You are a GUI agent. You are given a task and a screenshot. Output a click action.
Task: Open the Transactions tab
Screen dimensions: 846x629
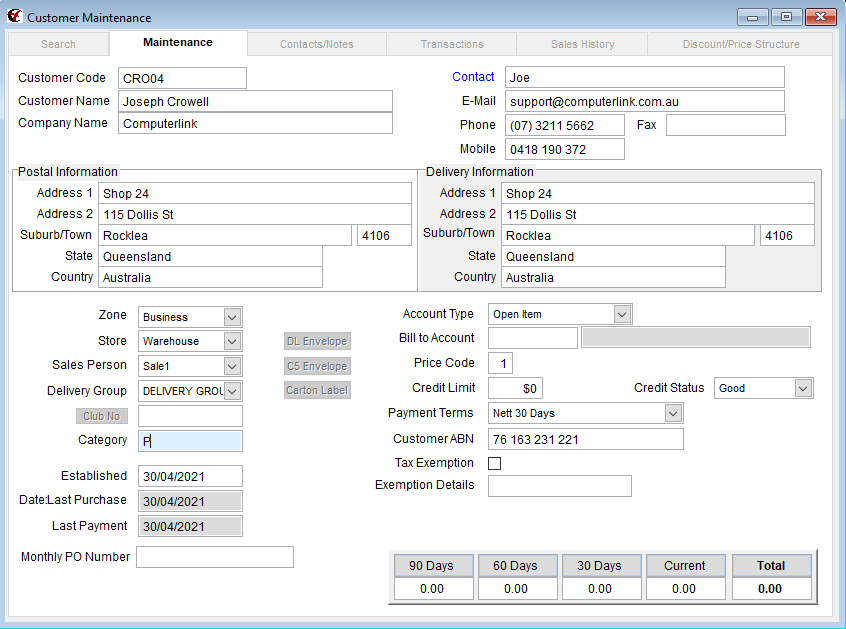(452, 44)
